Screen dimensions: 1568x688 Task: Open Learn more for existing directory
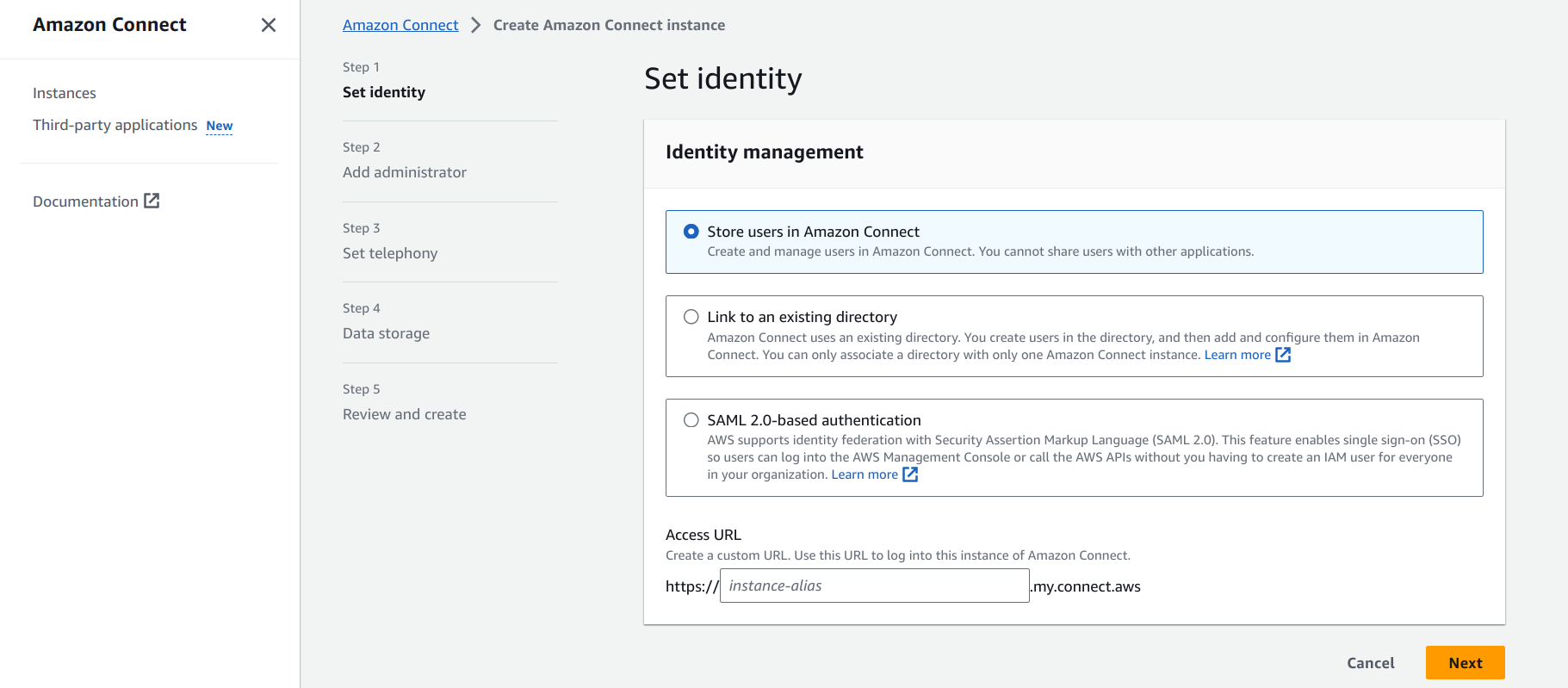click(x=1236, y=355)
